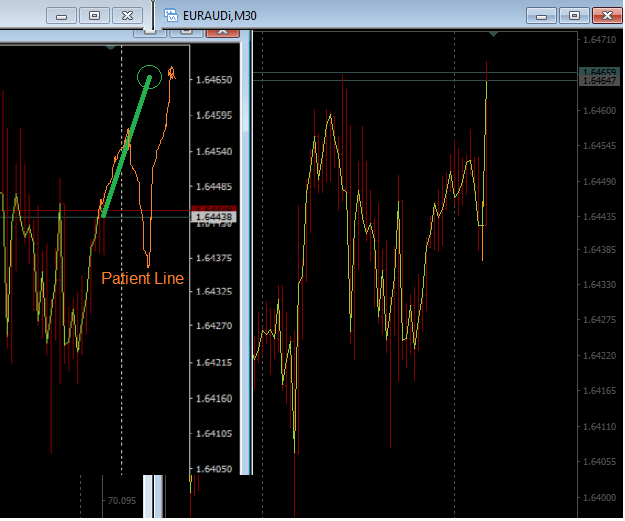The width and height of the screenshot is (625, 521).
Task: Close the left chart window with gray X
Action: coord(128,16)
